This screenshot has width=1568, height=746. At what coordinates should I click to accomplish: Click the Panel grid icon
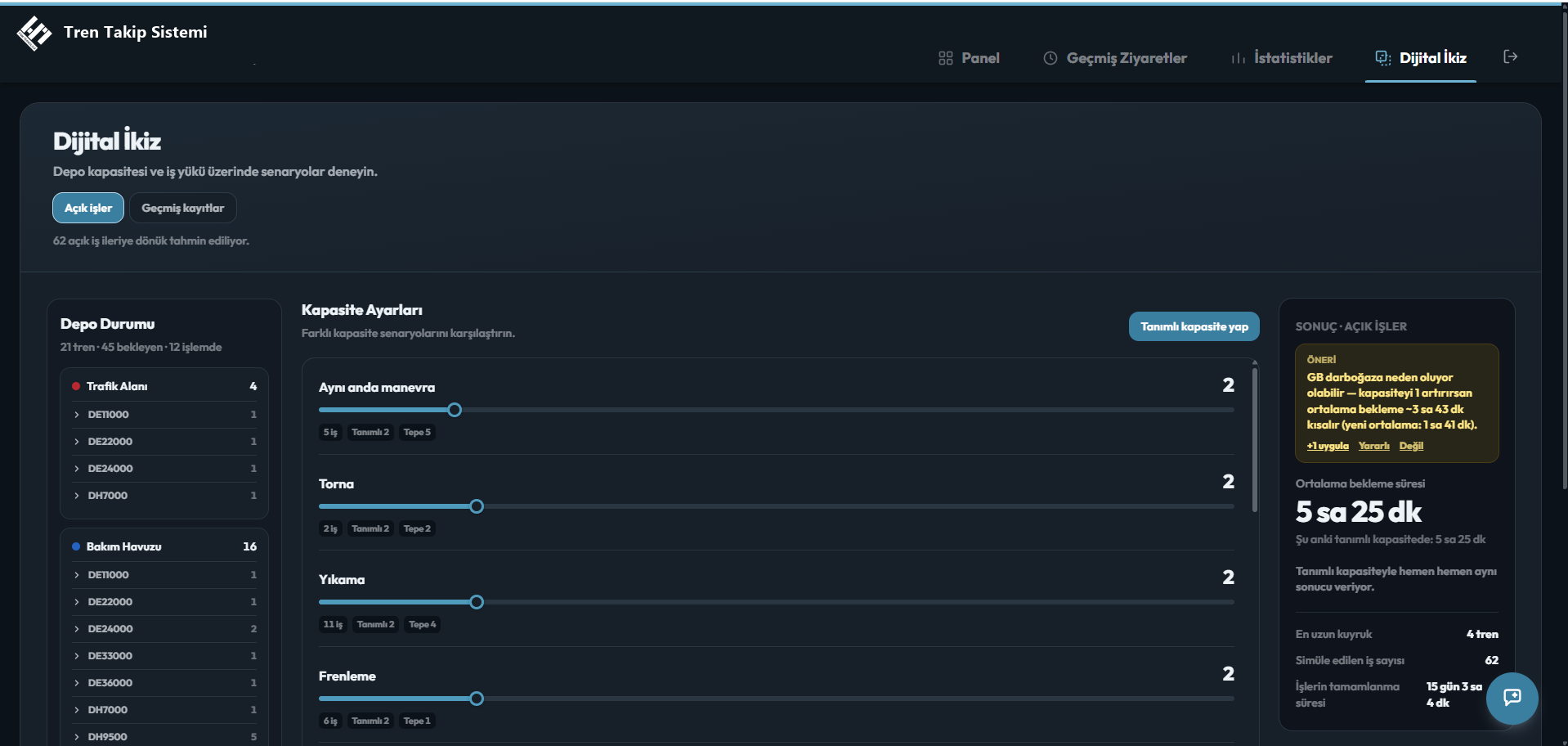pos(946,58)
